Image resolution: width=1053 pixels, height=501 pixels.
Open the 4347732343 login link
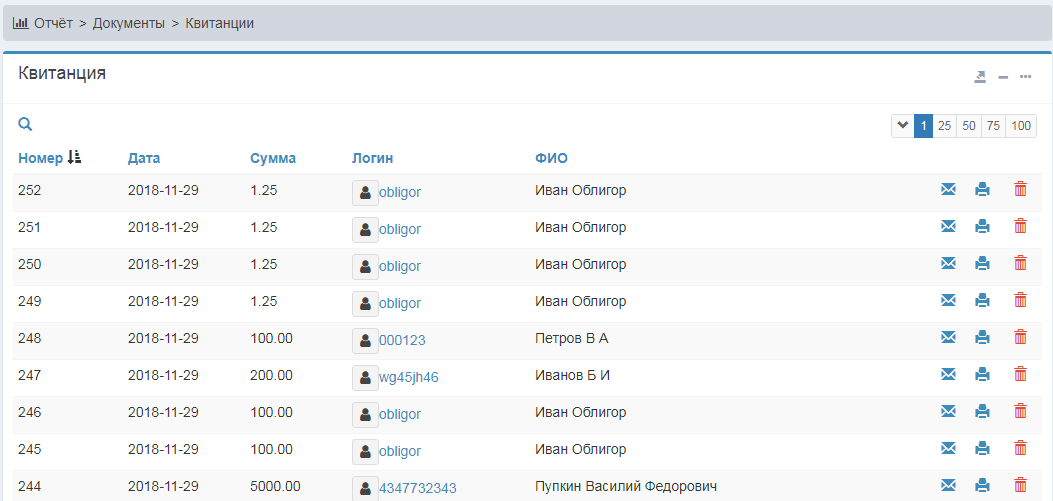pos(417,488)
